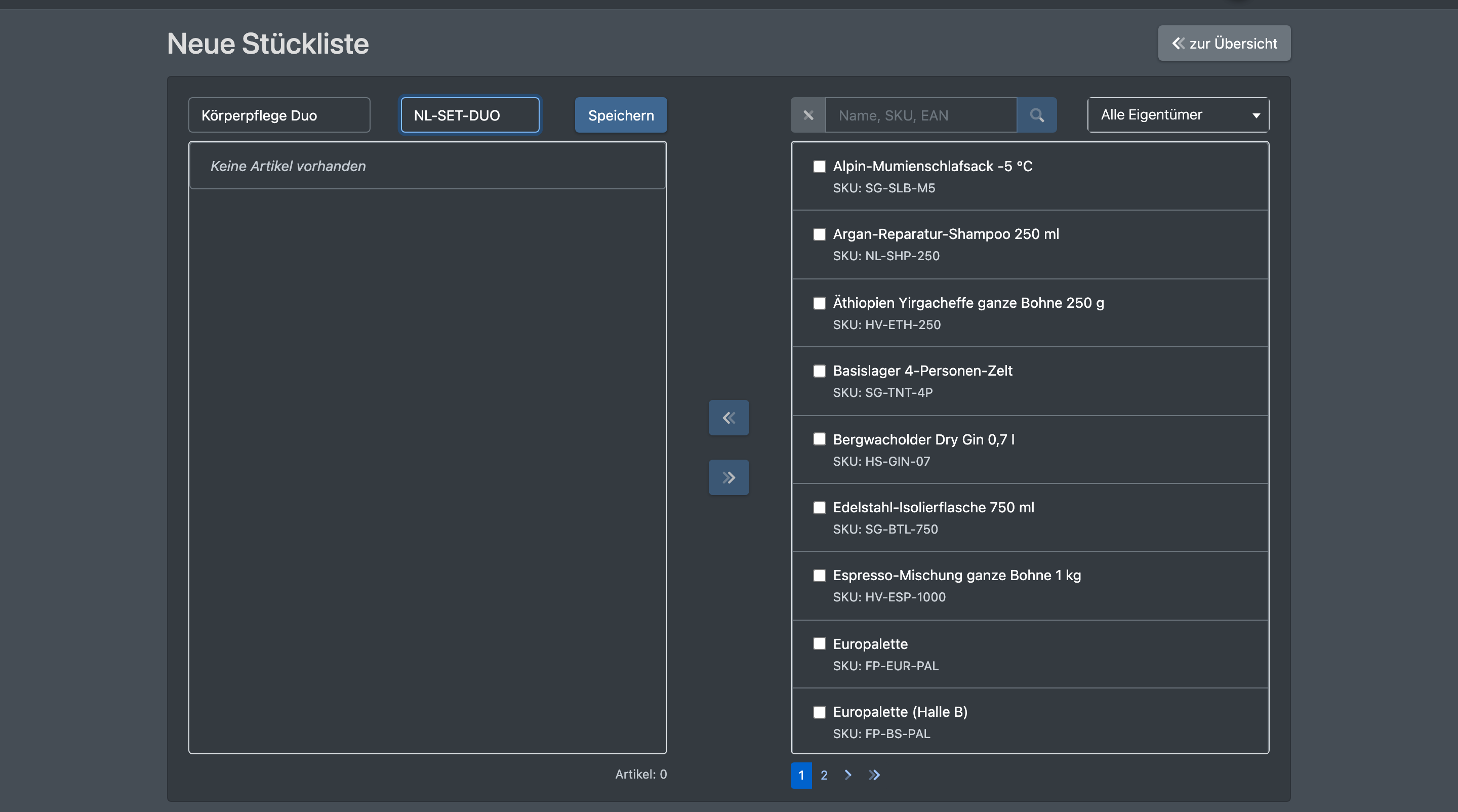Jump to last page with double chevron
This screenshot has height=812, width=1458.
tap(874, 775)
